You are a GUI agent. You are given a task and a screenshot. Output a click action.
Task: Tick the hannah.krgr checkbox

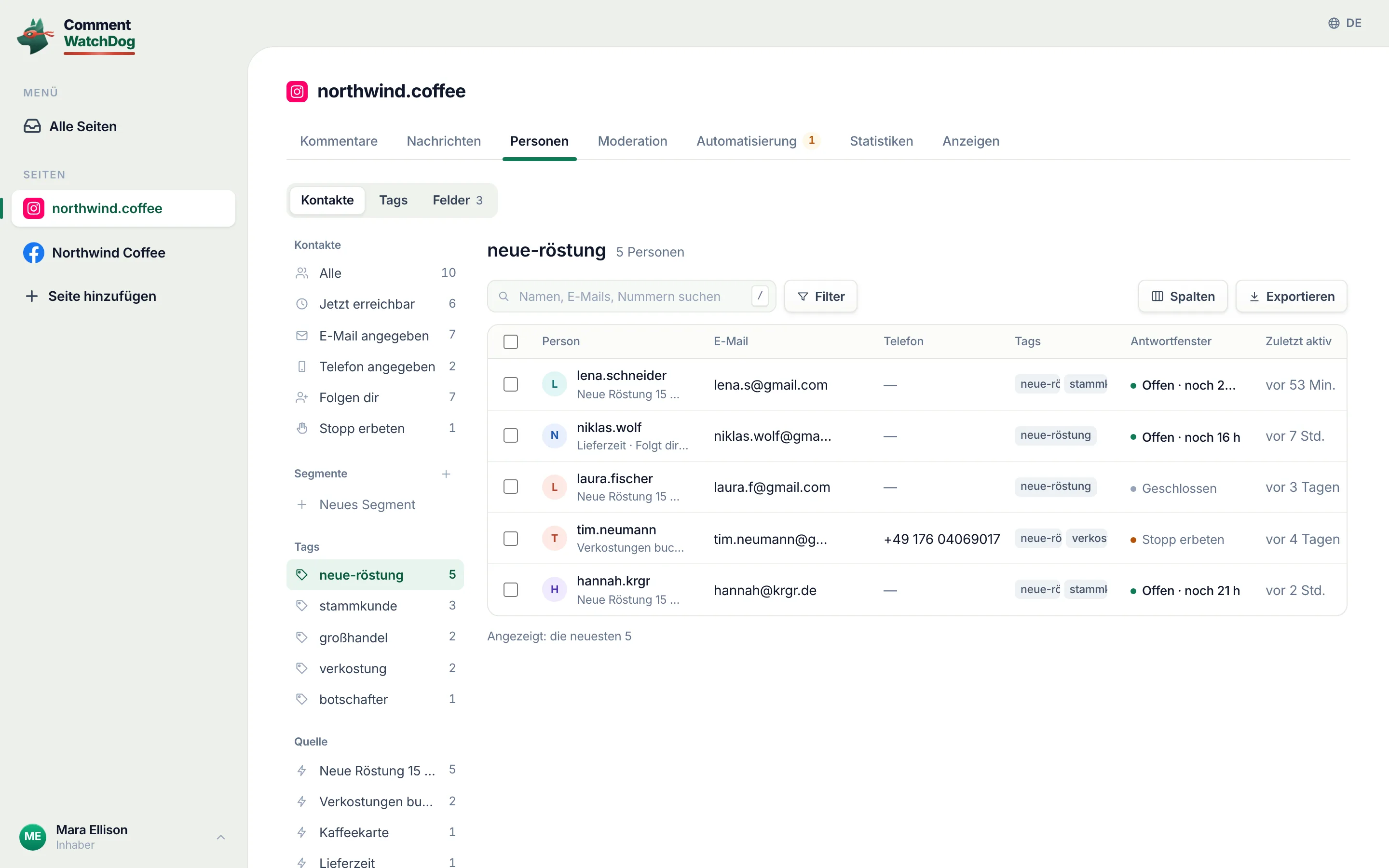[510, 590]
